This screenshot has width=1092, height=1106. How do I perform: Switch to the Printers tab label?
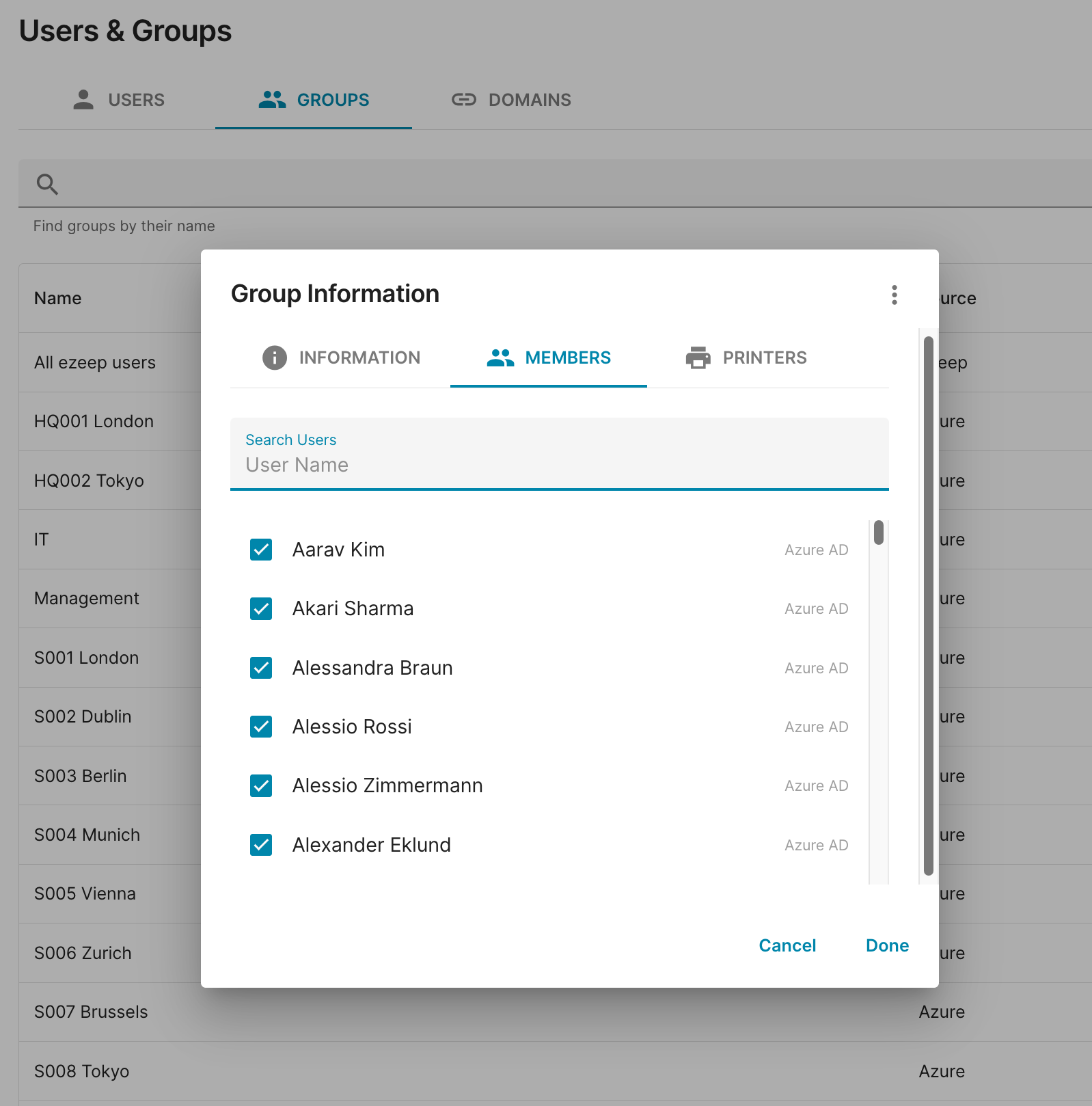coord(764,358)
